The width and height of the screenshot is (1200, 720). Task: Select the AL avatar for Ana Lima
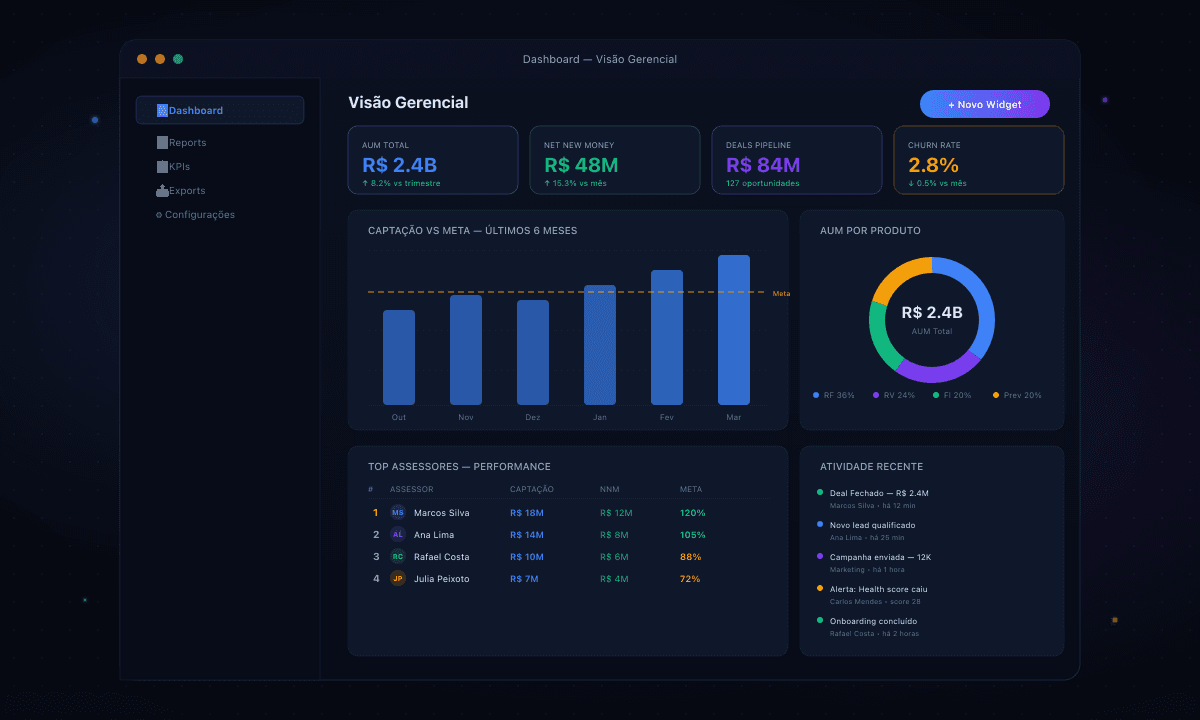tap(399, 534)
